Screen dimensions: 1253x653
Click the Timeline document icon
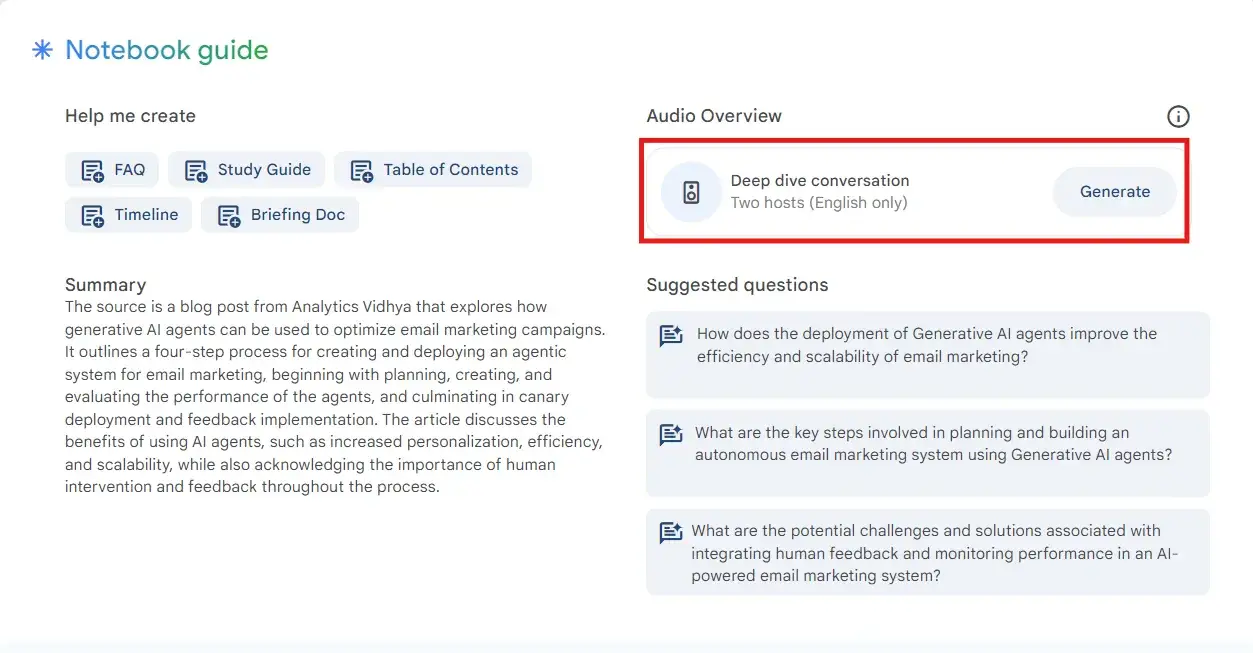[92, 216]
